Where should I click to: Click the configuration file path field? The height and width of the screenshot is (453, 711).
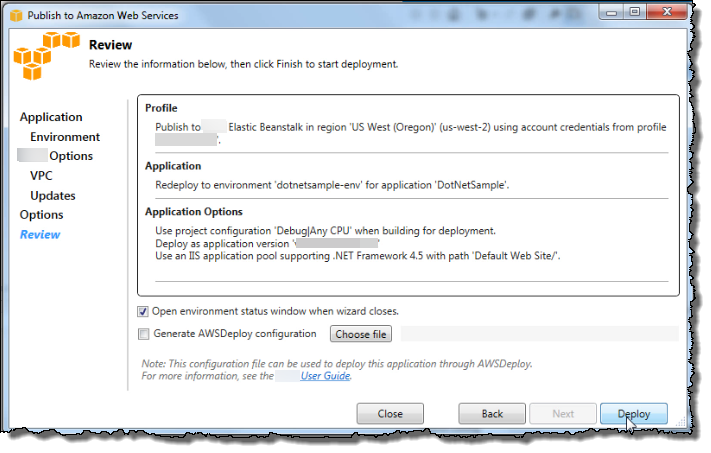[538, 334]
